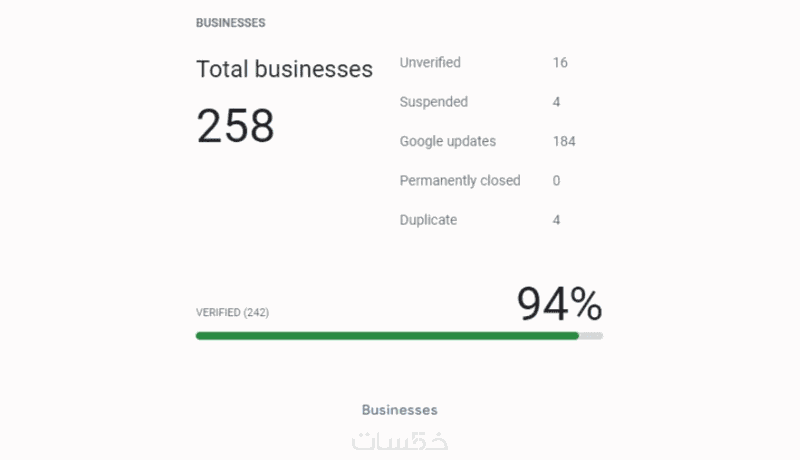800x460 pixels.
Task: Click the VERIFIED (242) label
Action: 232,312
